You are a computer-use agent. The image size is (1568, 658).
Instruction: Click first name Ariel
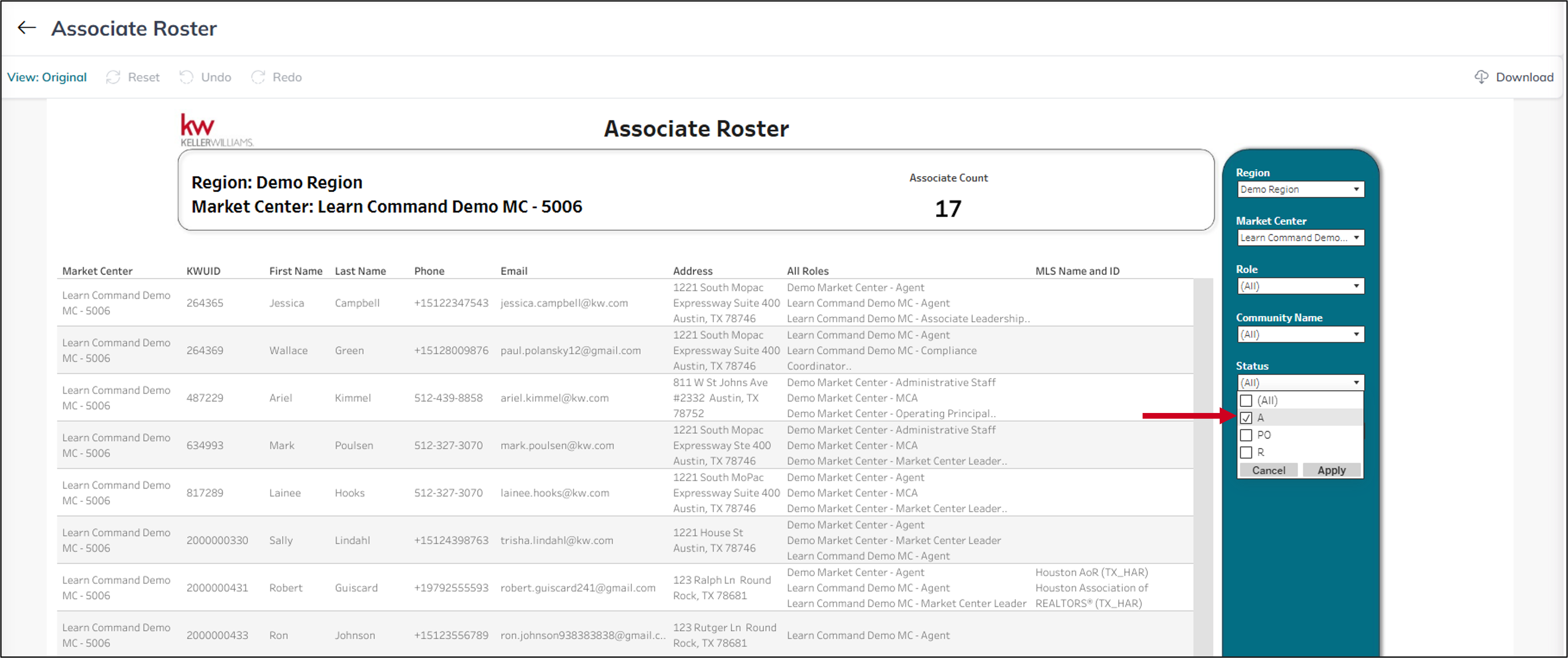click(281, 398)
